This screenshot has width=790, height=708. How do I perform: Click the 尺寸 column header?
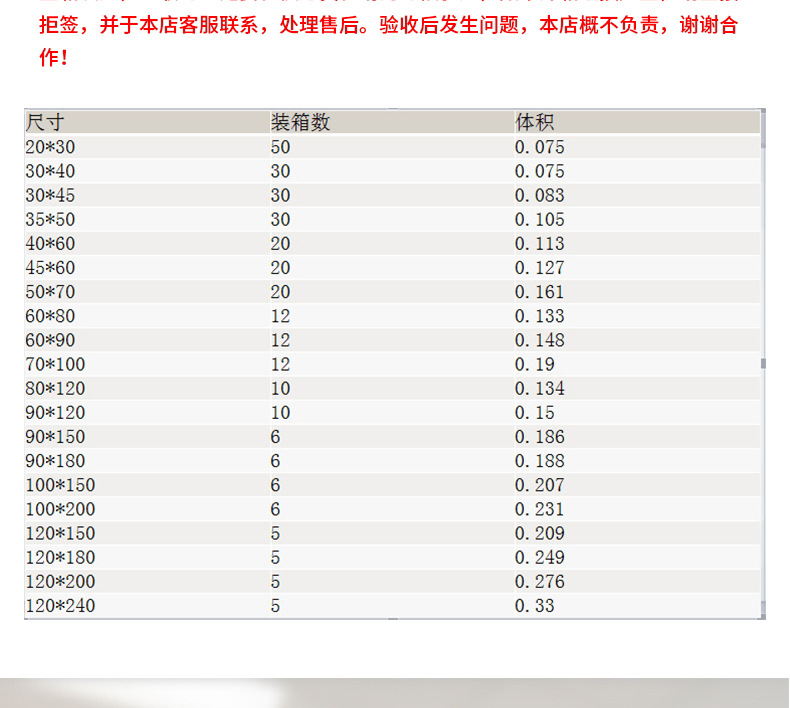[45, 122]
